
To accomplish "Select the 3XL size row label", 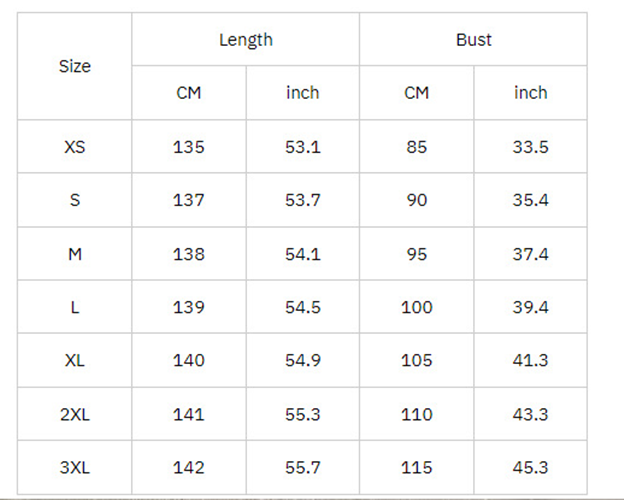I will [x=75, y=467].
